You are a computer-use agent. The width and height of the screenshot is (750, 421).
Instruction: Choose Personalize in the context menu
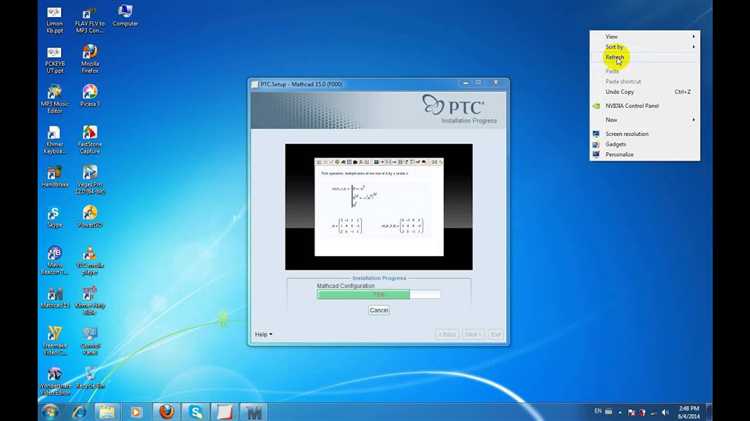point(645,155)
